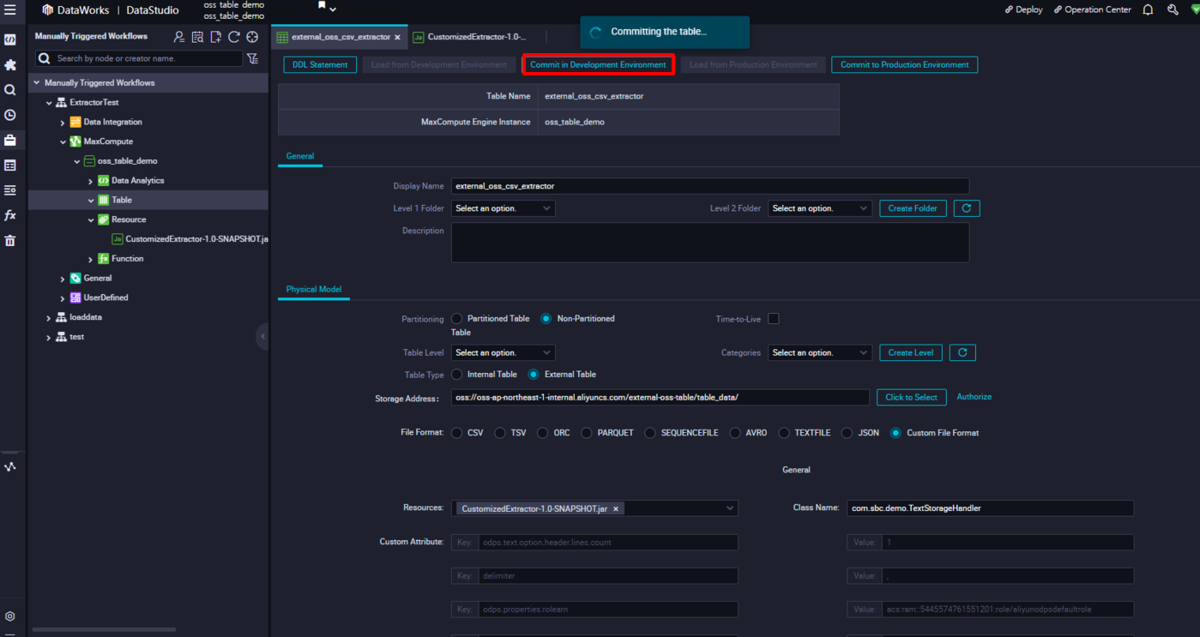Open the table management sidebar icon

pyautogui.click(x=10, y=165)
